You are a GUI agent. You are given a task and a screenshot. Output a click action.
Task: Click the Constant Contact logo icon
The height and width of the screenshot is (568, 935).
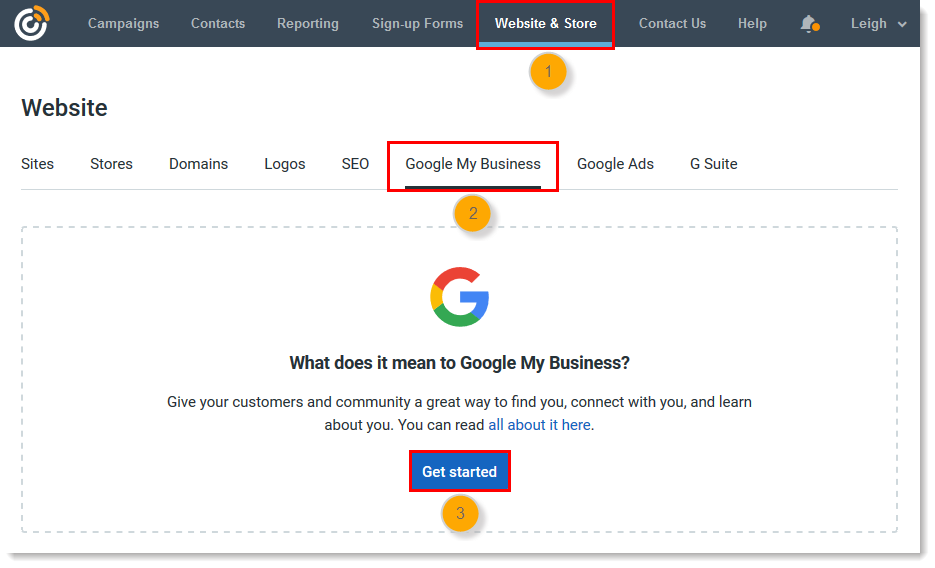pos(32,23)
